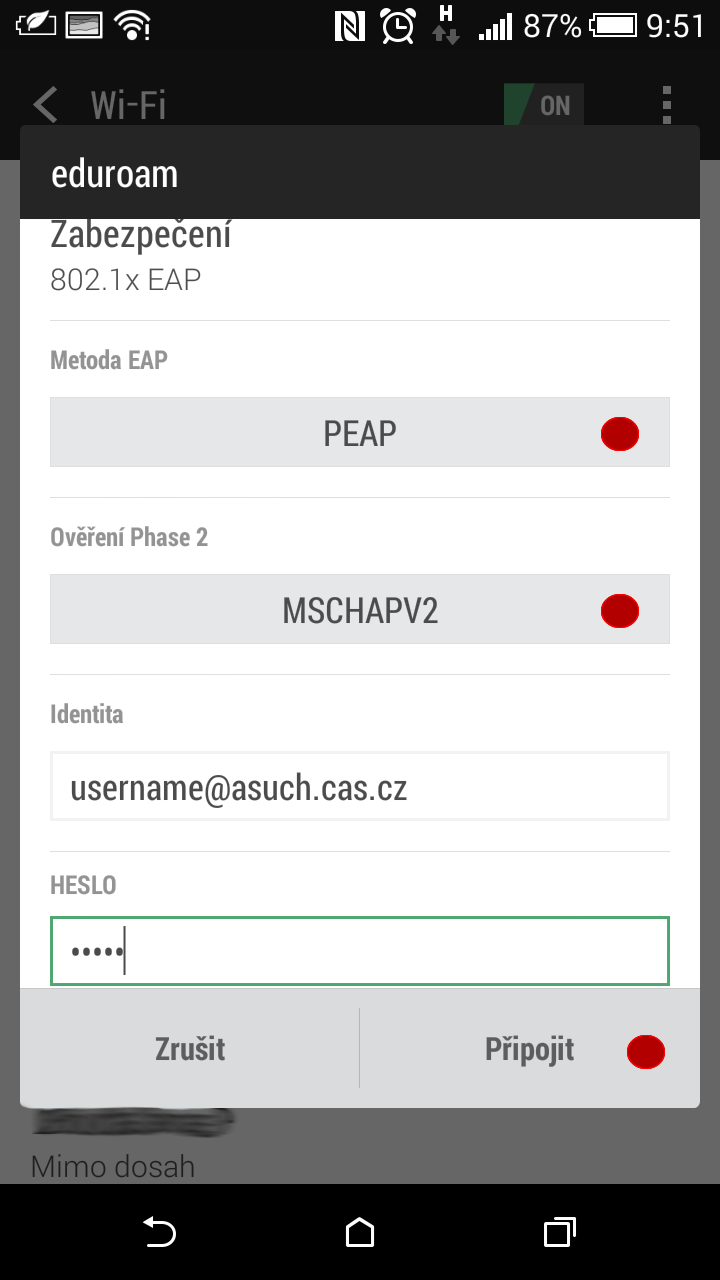Tap the eduroam dialog title

pos(115,174)
